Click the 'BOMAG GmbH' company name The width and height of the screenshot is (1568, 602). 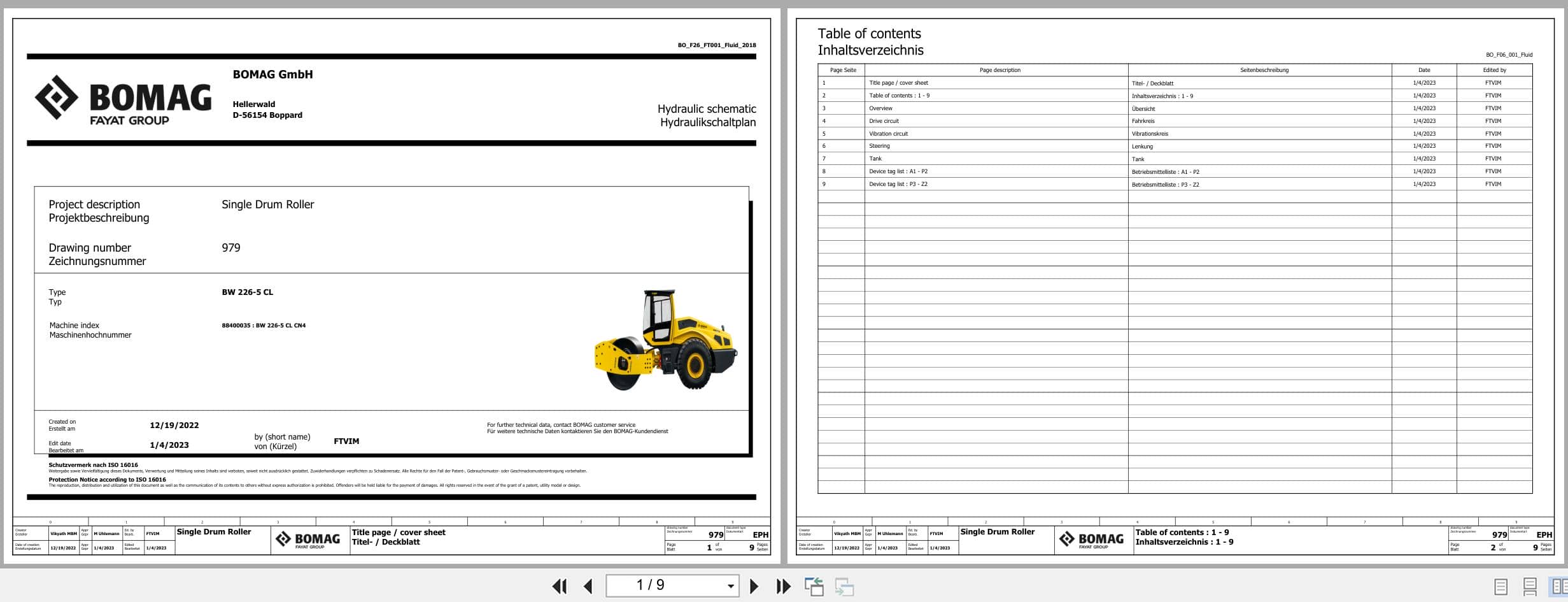[x=272, y=75]
